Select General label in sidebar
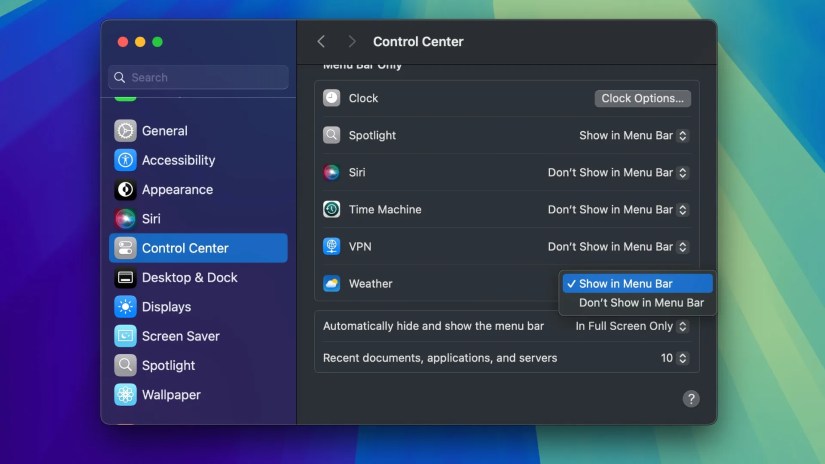 tap(165, 130)
